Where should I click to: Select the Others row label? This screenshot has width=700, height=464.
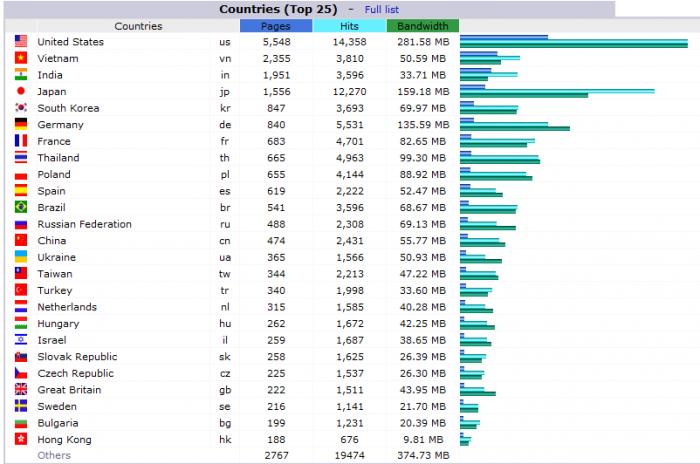coord(54,455)
